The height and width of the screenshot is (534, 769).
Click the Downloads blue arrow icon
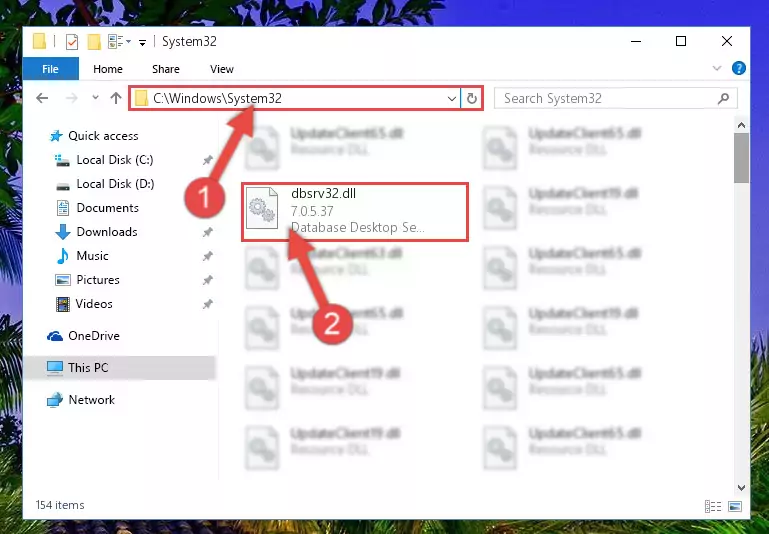point(63,232)
